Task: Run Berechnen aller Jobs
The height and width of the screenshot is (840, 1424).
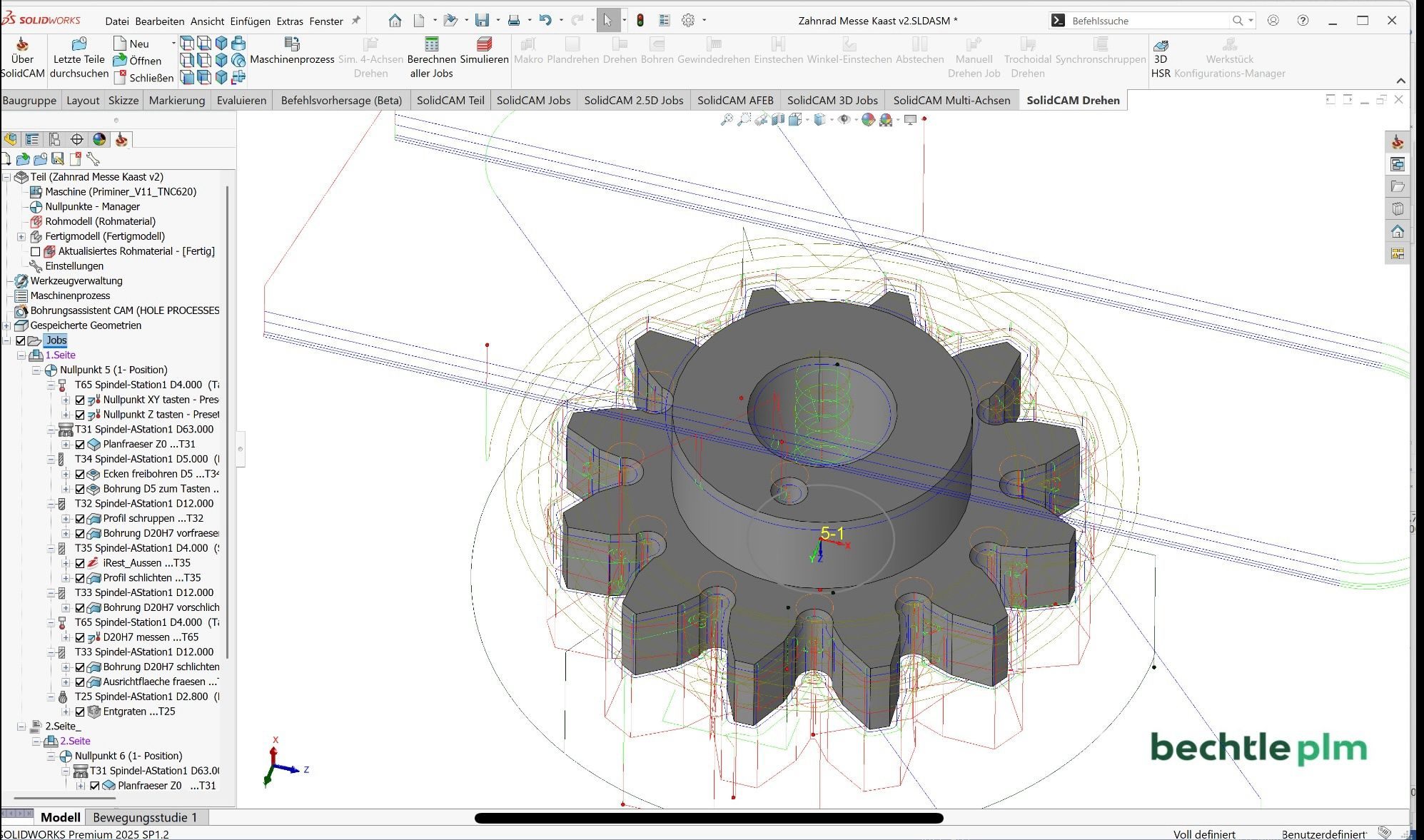Action: point(431,59)
